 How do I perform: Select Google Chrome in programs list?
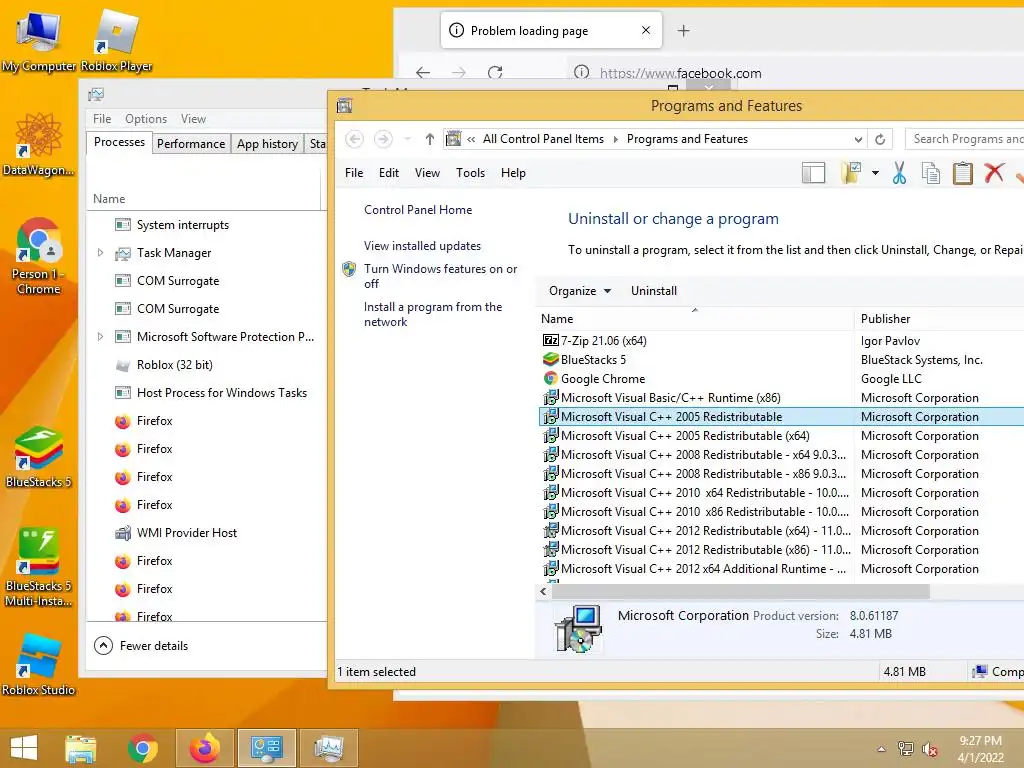pos(602,379)
